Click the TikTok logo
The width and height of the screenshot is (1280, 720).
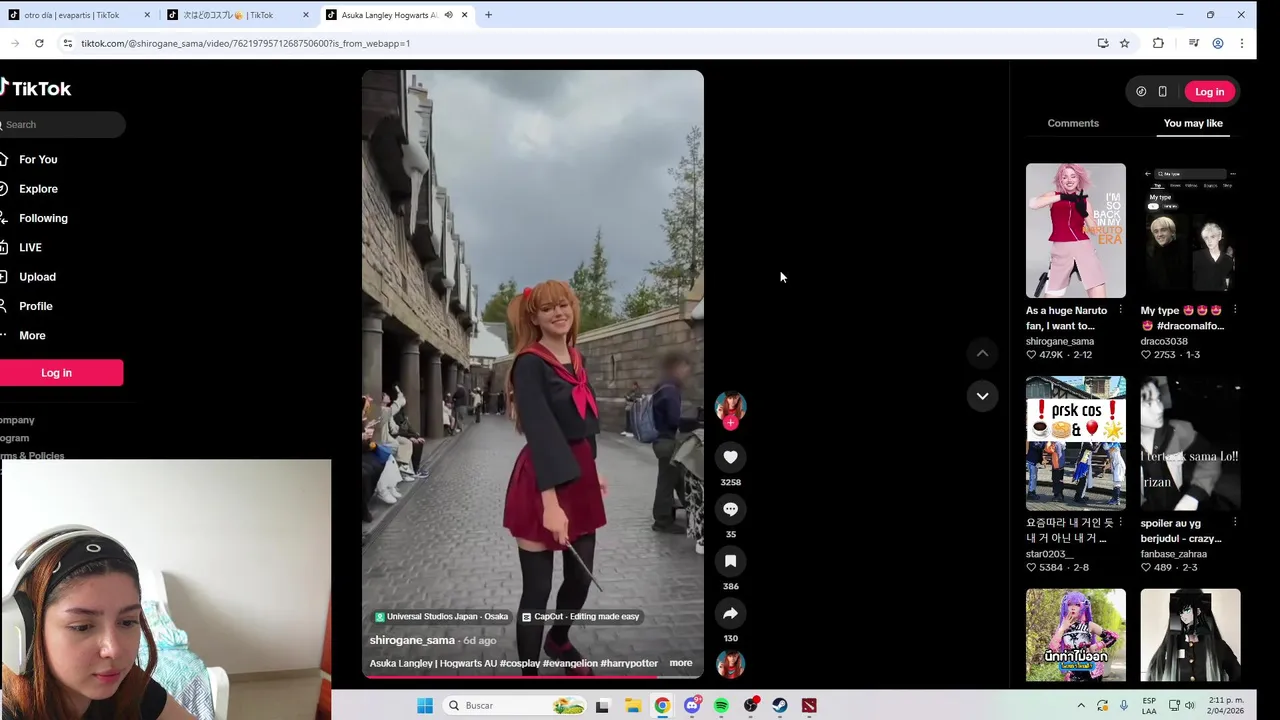[x=36, y=88]
